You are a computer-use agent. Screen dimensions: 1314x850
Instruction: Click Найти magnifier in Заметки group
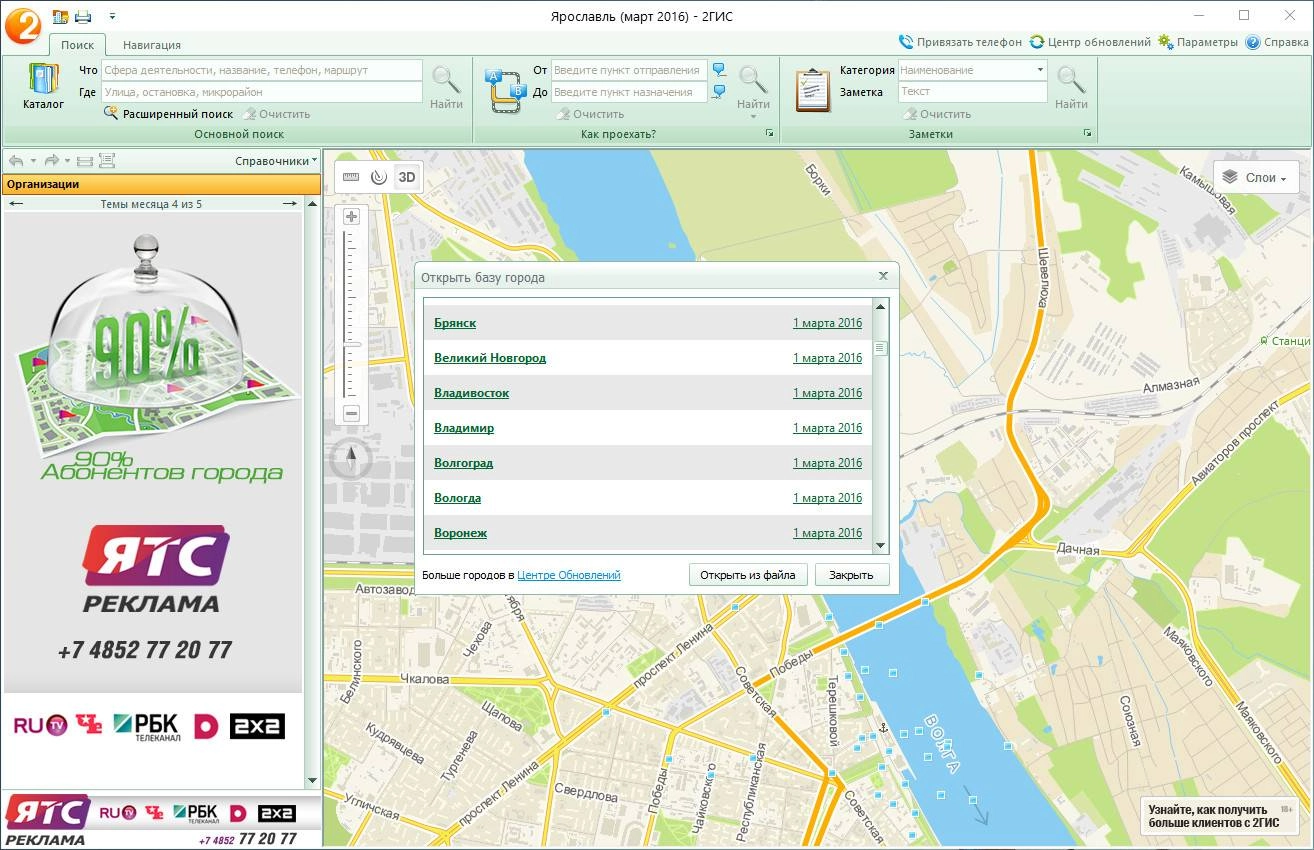coord(1071,87)
